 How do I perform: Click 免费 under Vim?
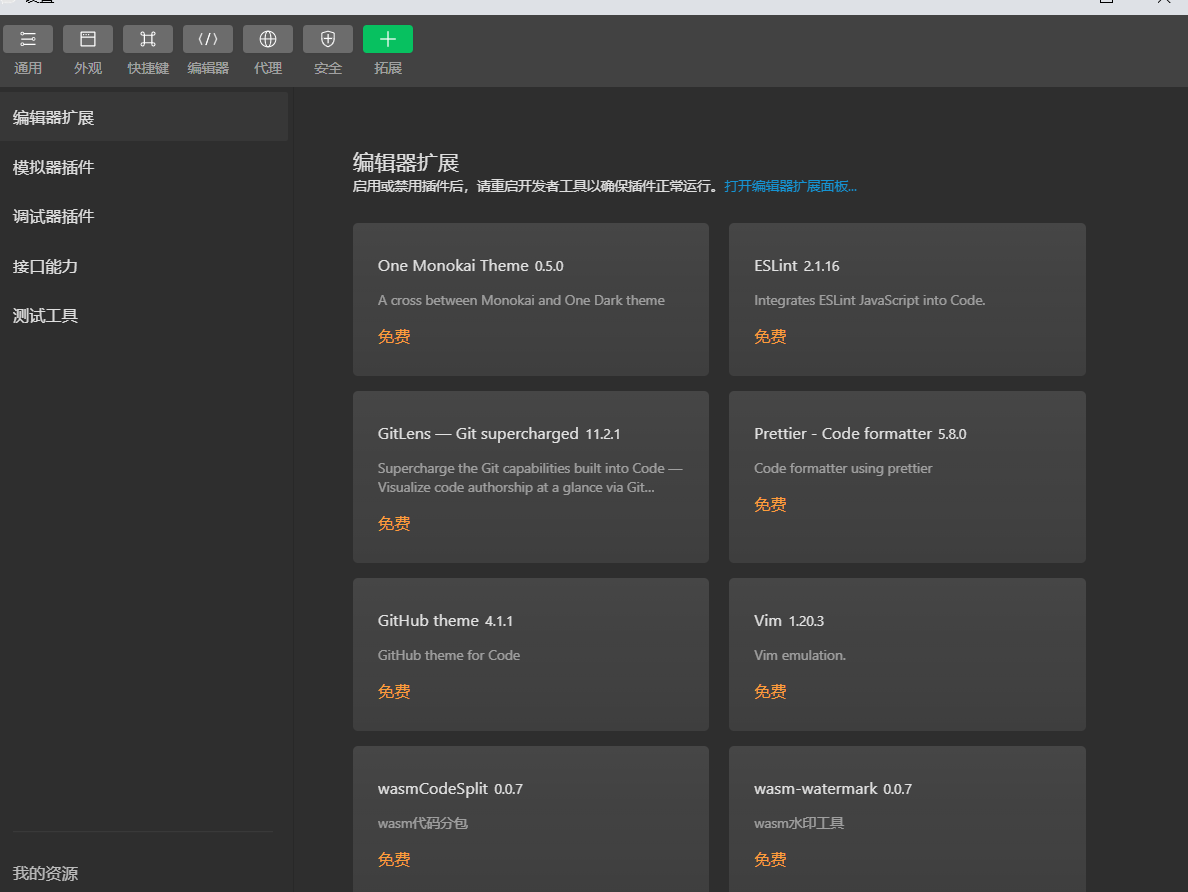(771, 692)
